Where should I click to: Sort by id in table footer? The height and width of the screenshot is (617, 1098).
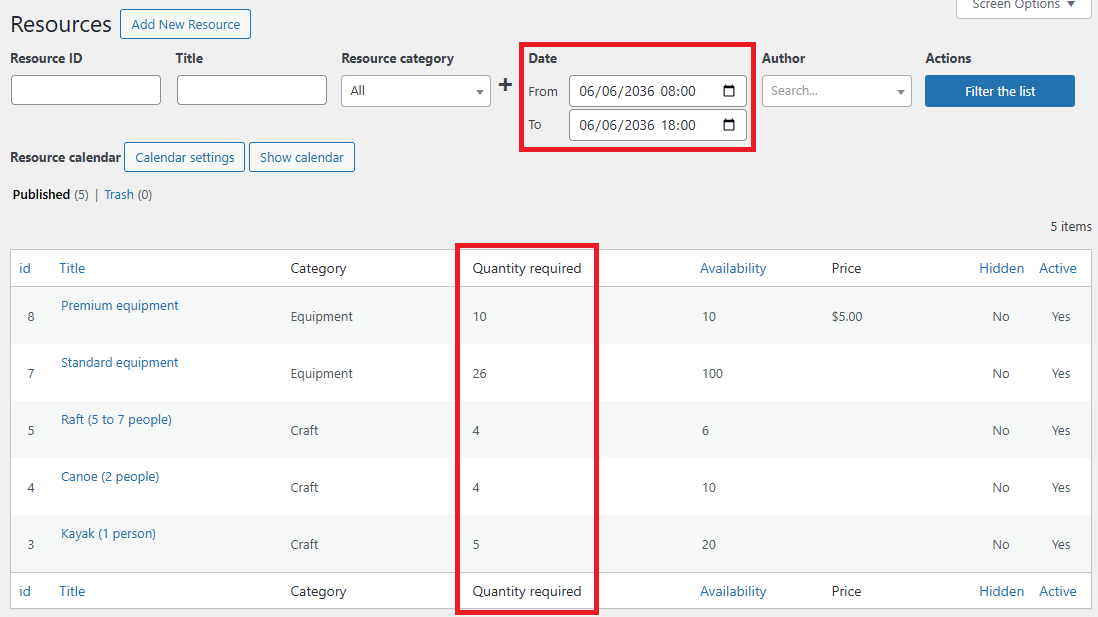click(25, 591)
